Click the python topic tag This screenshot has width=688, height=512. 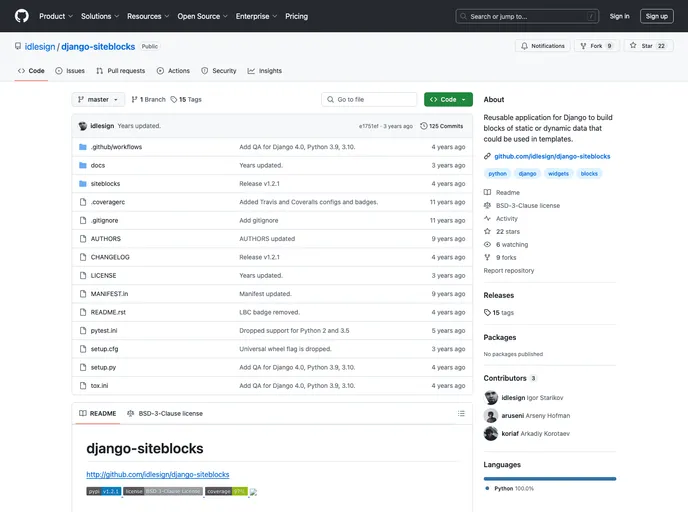[498, 174]
